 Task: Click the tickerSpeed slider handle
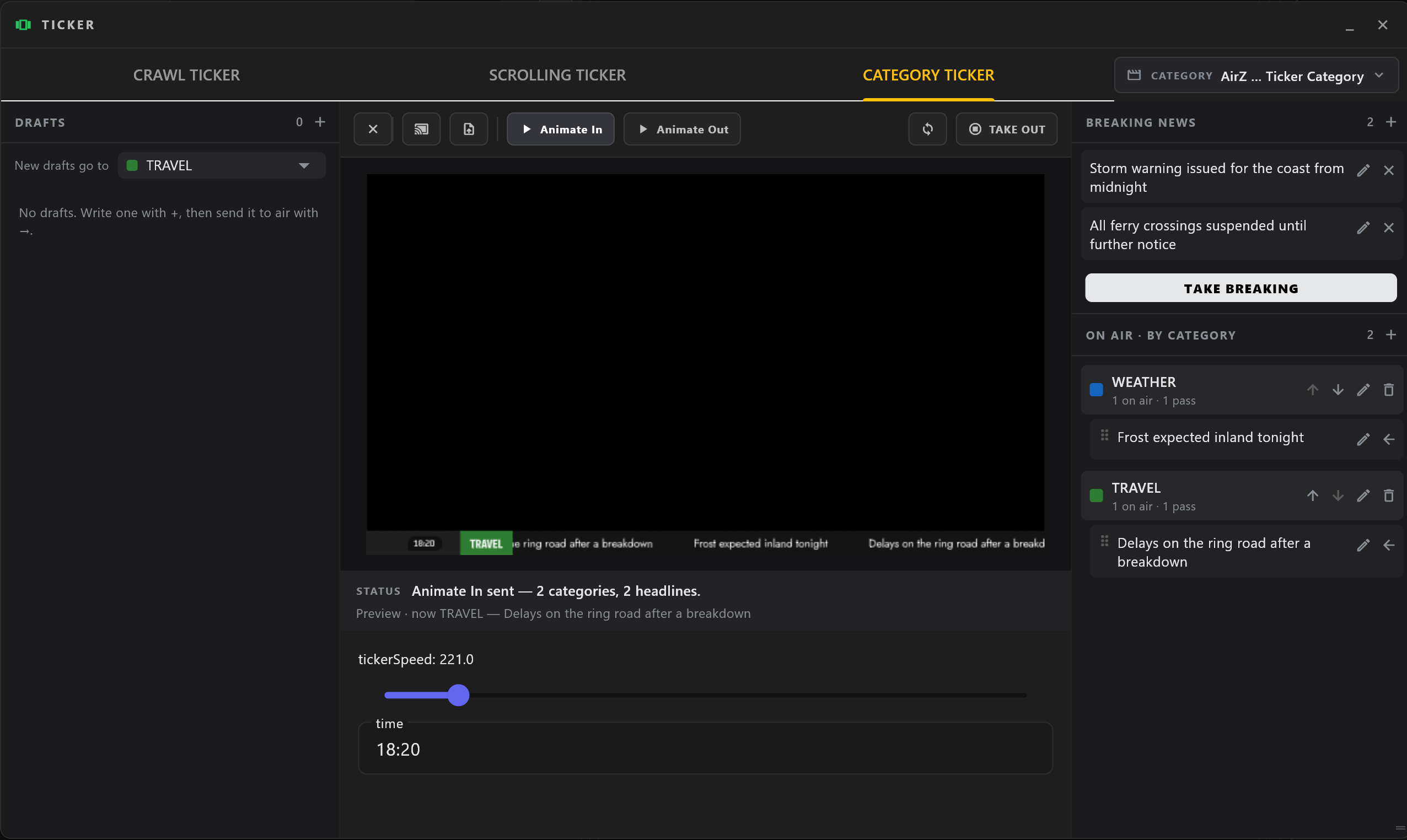pos(458,695)
